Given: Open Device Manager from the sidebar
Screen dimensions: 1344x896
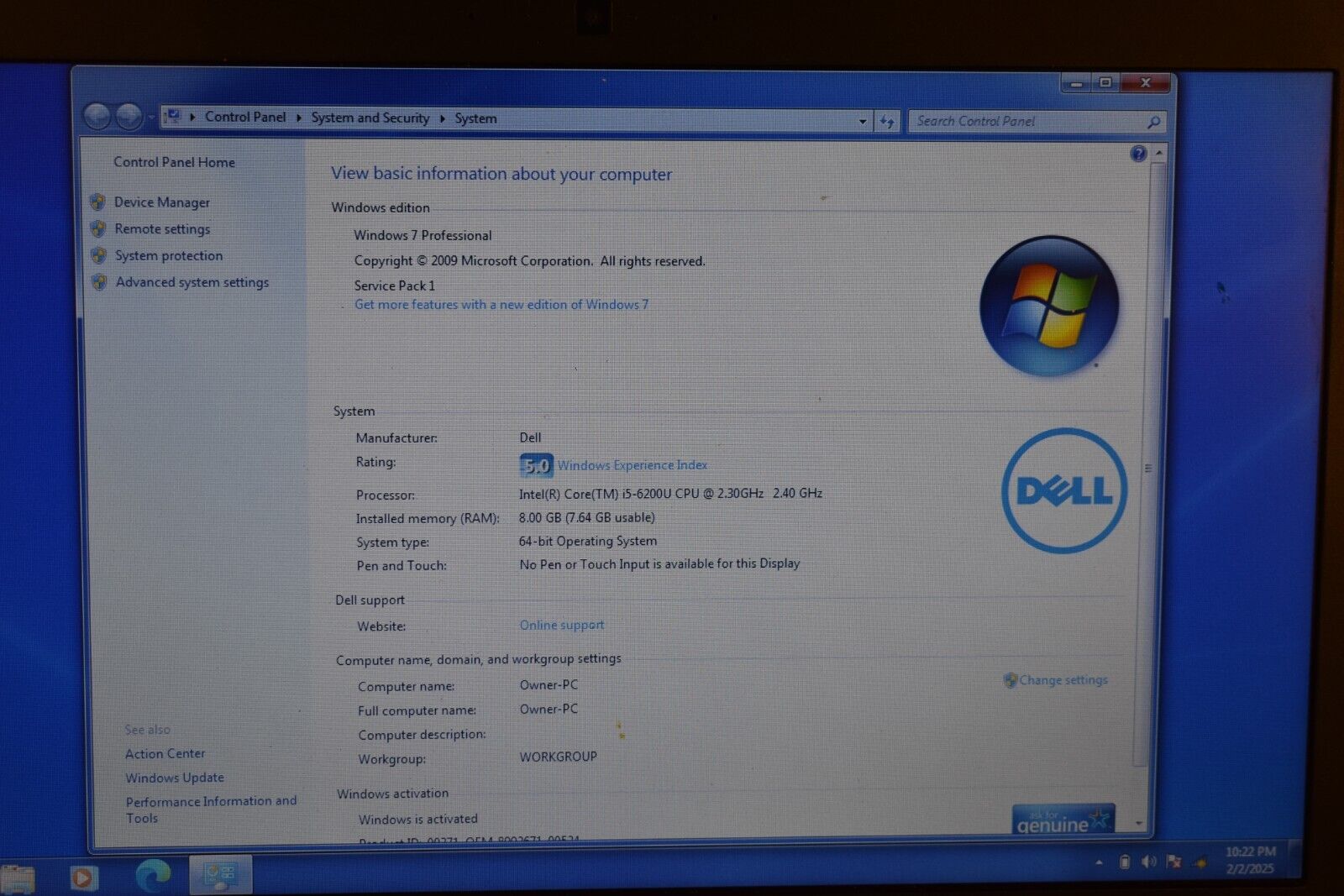Looking at the screenshot, I should [x=161, y=202].
